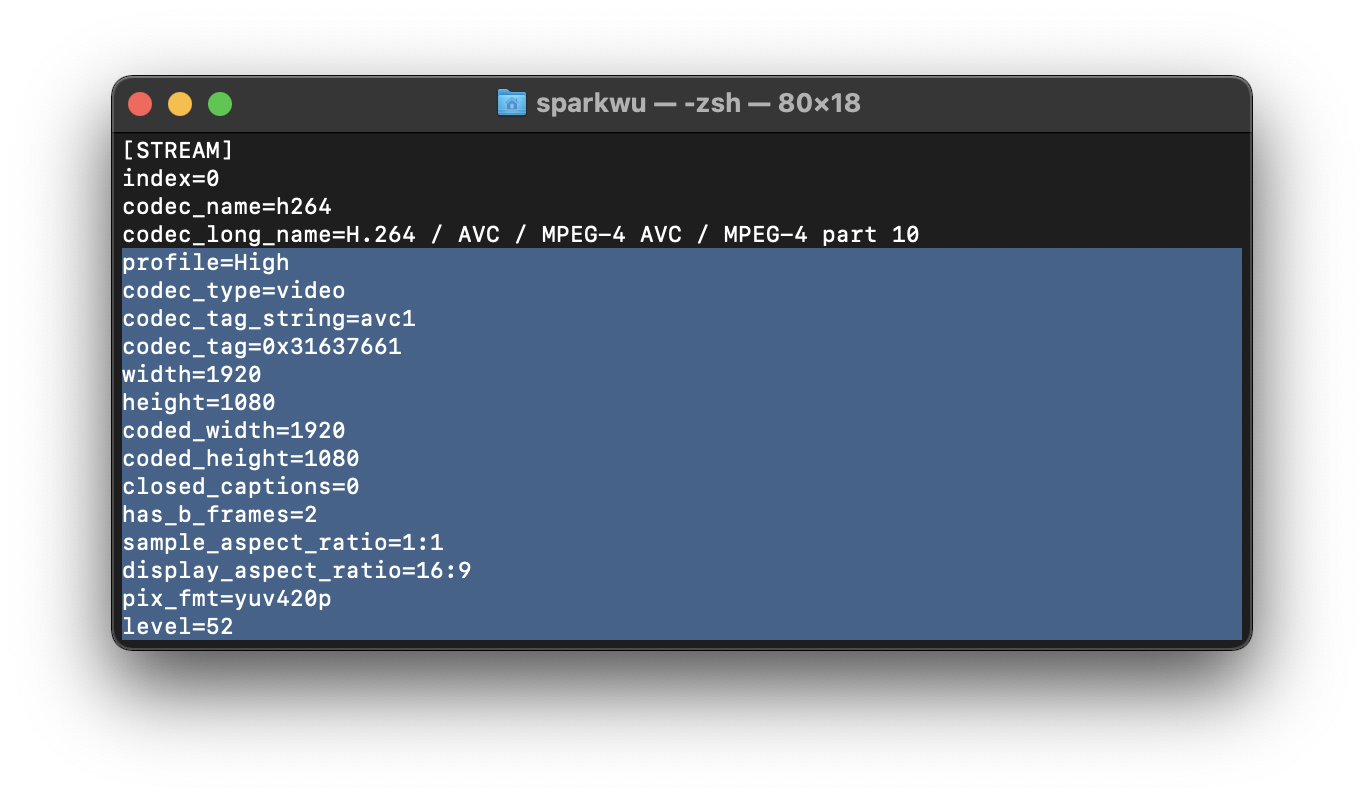Click the home folder icon in title bar
The height and width of the screenshot is (798, 1364).
511,103
